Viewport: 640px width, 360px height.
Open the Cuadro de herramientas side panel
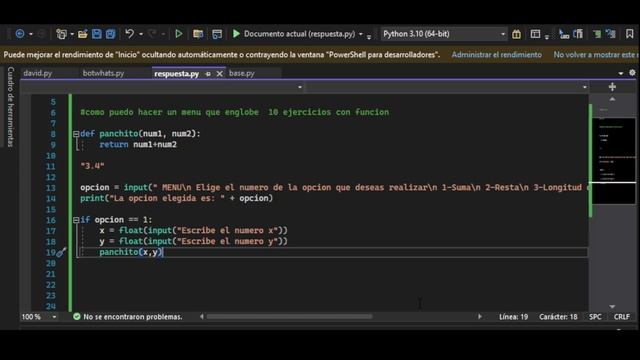(11, 107)
